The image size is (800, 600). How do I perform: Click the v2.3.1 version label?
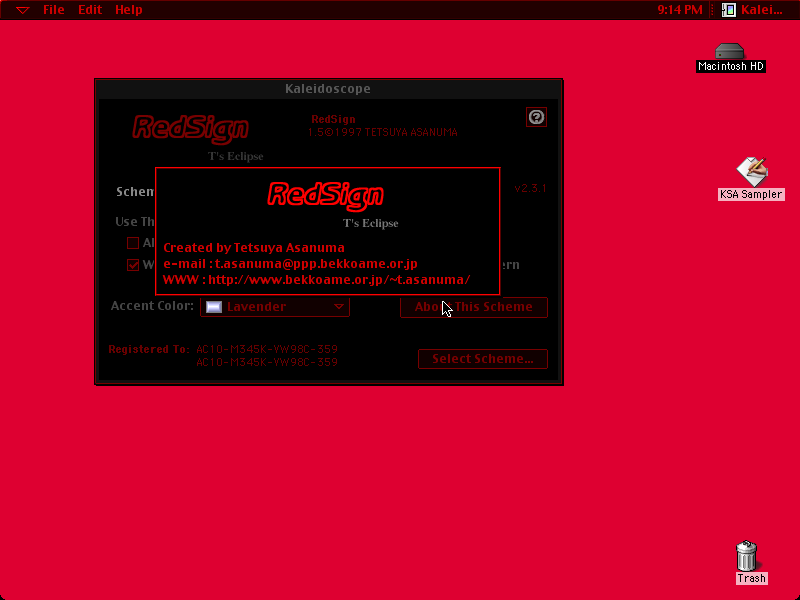click(x=530, y=188)
